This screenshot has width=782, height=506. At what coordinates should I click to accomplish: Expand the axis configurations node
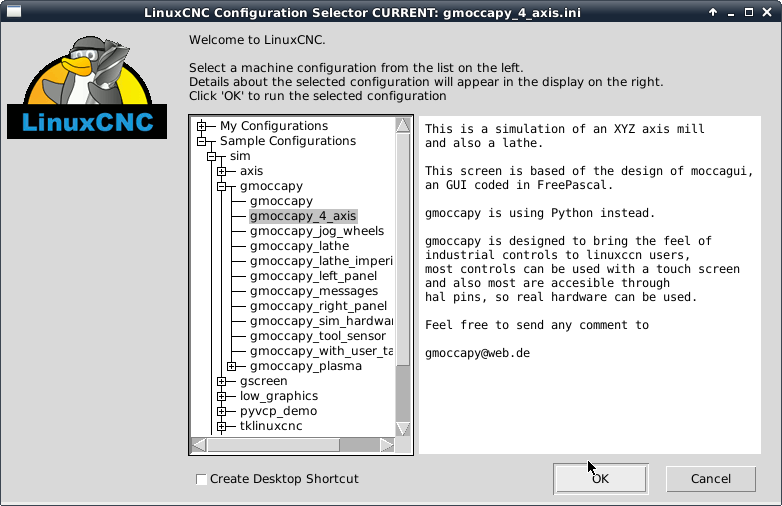[x=221, y=171]
